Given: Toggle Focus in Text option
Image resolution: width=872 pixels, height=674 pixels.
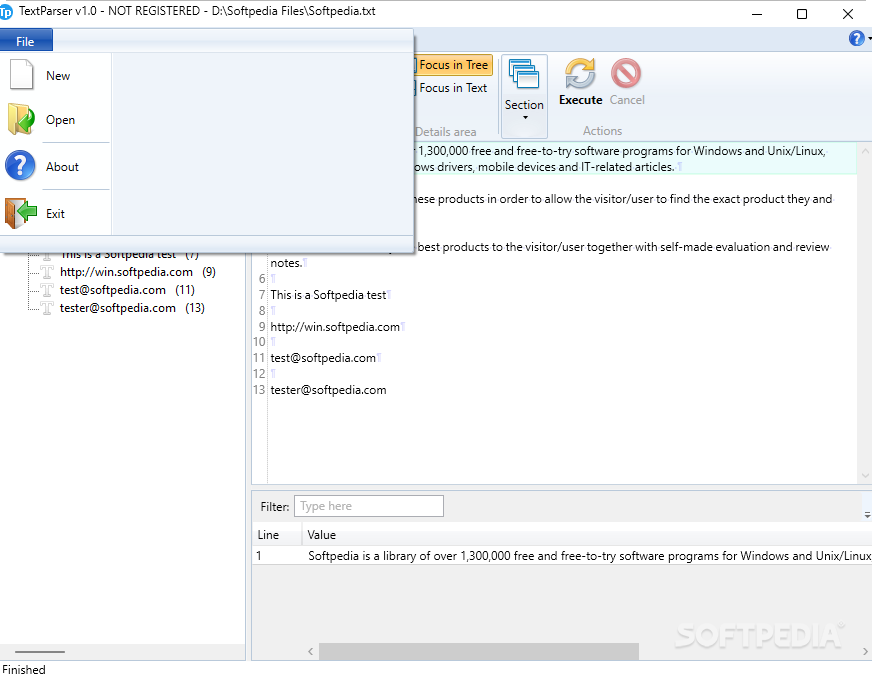Looking at the screenshot, I should 452,88.
